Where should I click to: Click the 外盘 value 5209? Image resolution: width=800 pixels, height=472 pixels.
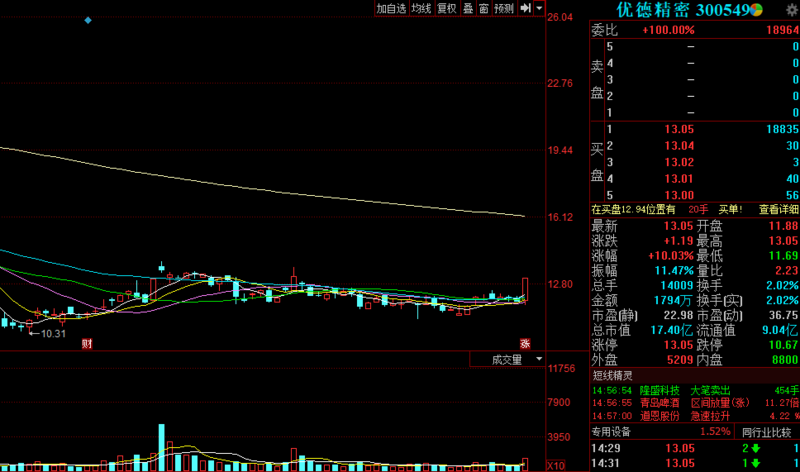pos(680,360)
